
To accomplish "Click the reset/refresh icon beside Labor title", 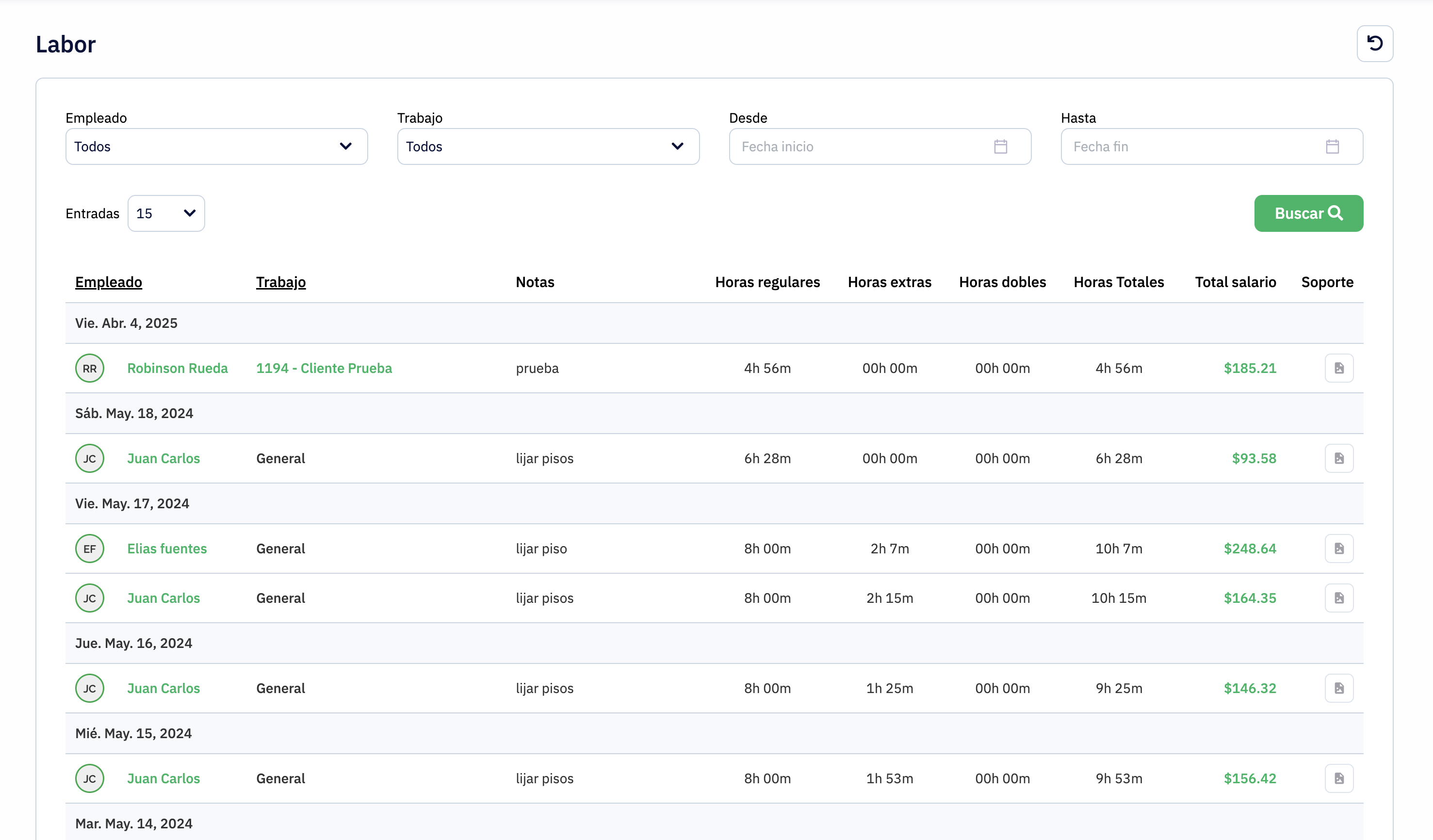I will tap(1374, 43).
